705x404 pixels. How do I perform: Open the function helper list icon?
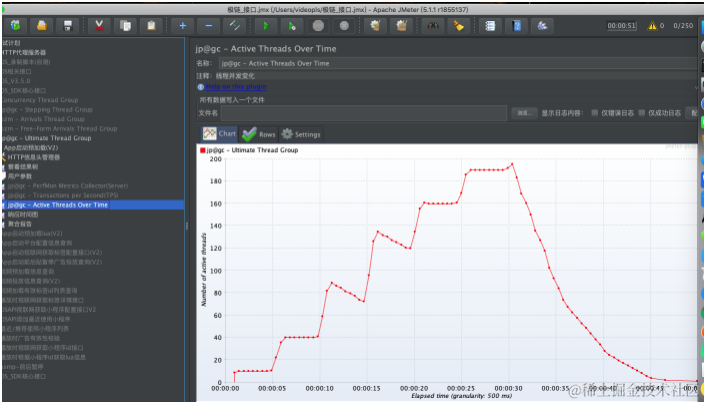click(x=490, y=26)
